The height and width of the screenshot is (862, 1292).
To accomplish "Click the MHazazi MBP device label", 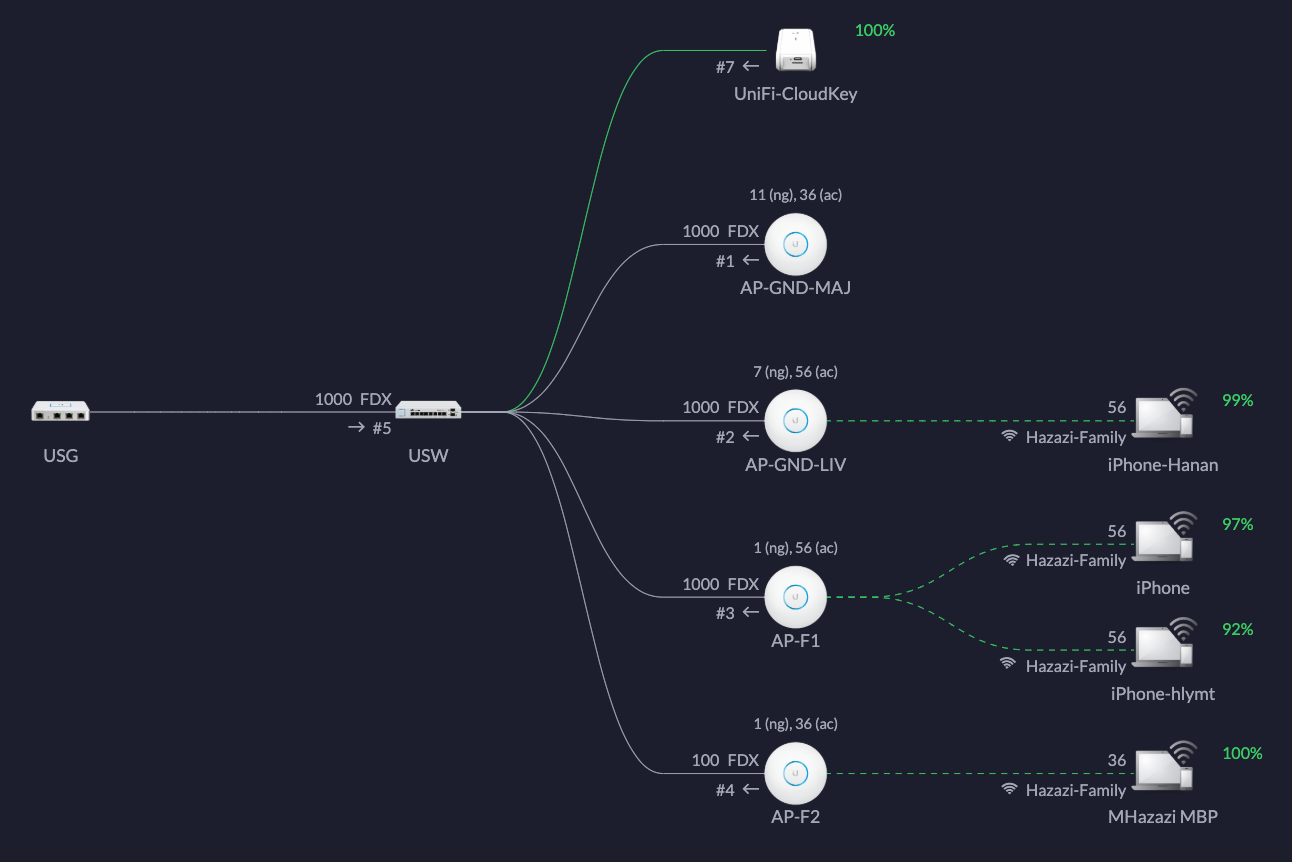I will (x=1162, y=818).
